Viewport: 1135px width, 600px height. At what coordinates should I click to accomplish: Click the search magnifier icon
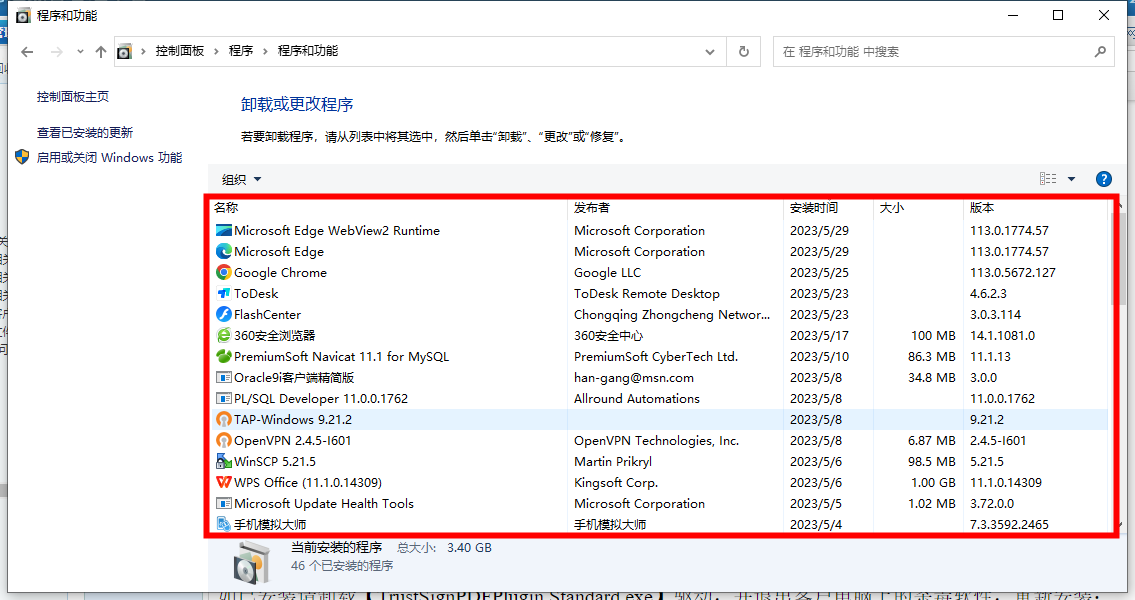coord(1100,52)
